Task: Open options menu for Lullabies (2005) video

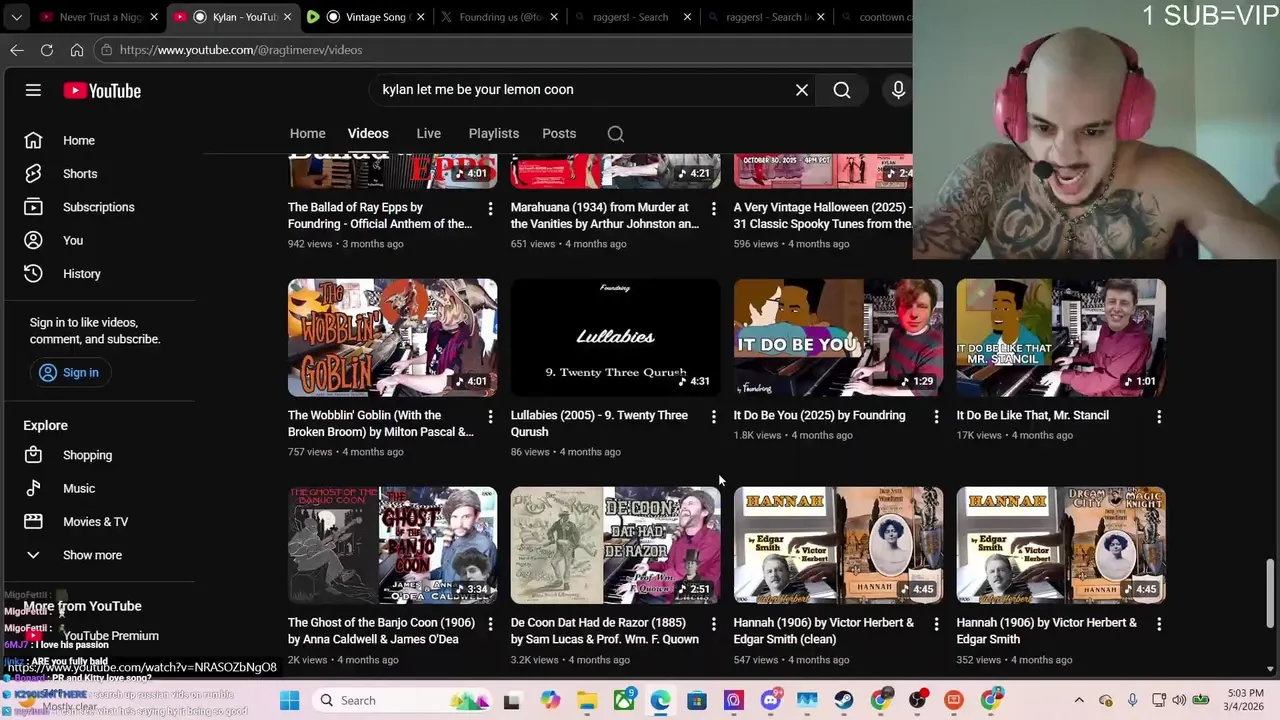Action: point(713,416)
